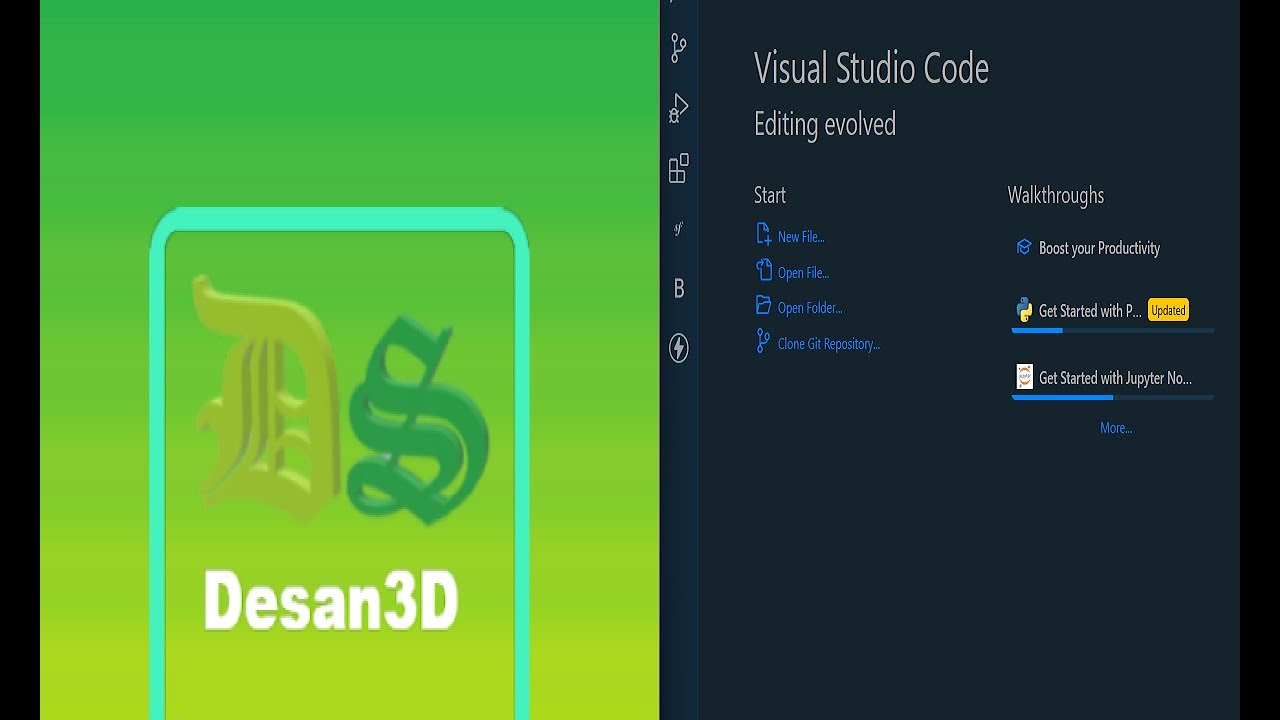The image size is (1280, 720).
Task: Click the Walkthroughs section heading
Action: pos(1056,195)
